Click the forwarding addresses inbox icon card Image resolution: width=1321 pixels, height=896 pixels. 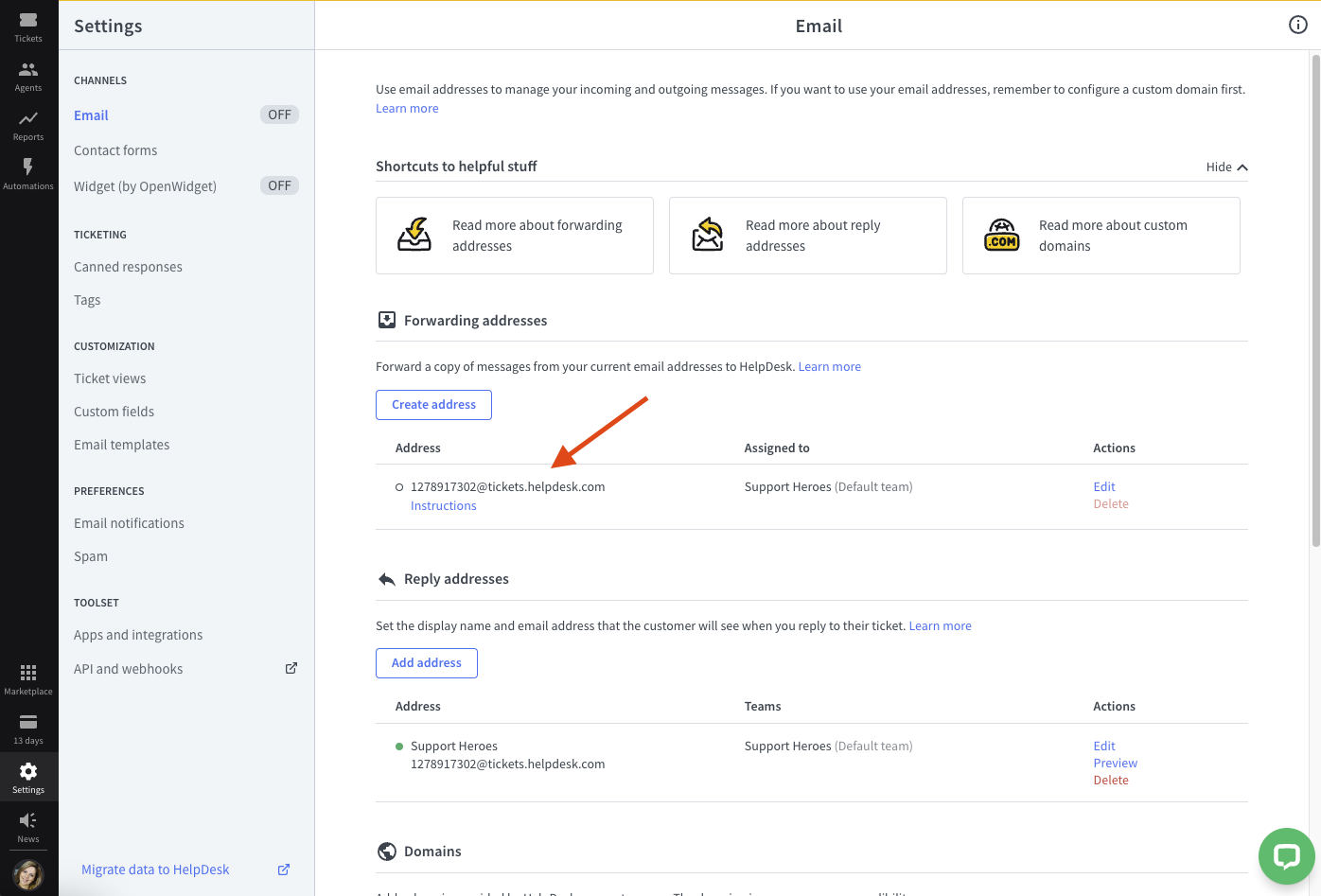(414, 235)
